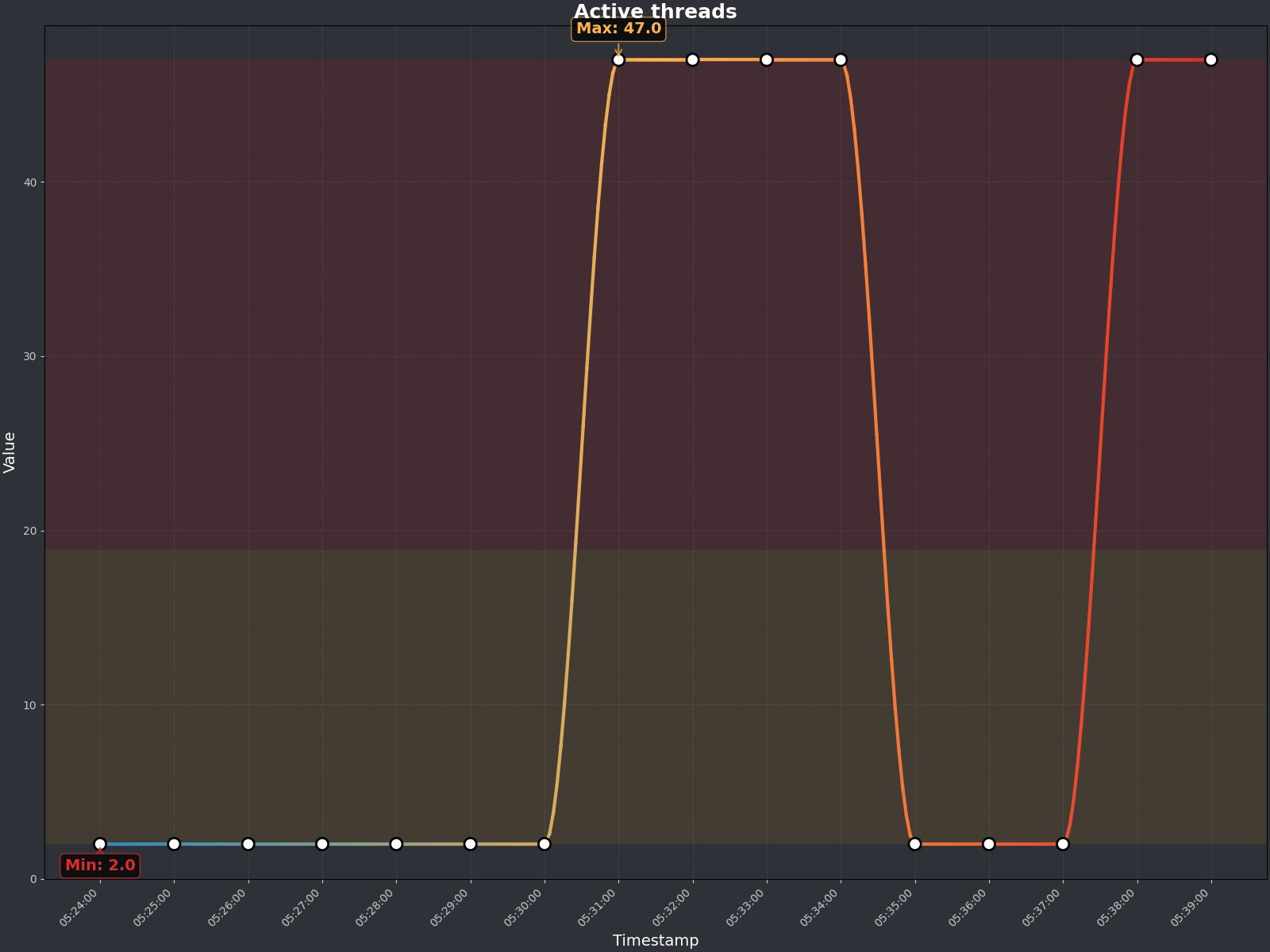The image size is (1270, 952).
Task: Click the 05:36:00 x-axis tick label
Action: [x=969, y=908]
